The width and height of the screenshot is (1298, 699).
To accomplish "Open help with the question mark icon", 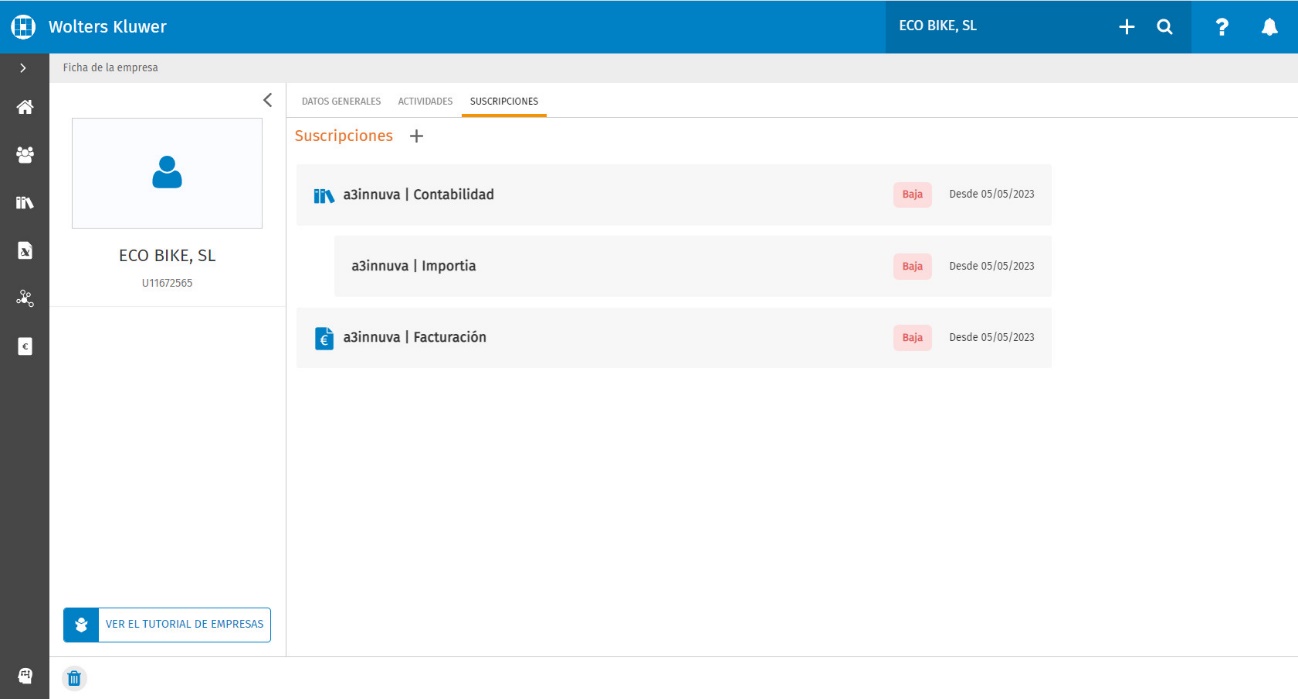I will (1222, 27).
